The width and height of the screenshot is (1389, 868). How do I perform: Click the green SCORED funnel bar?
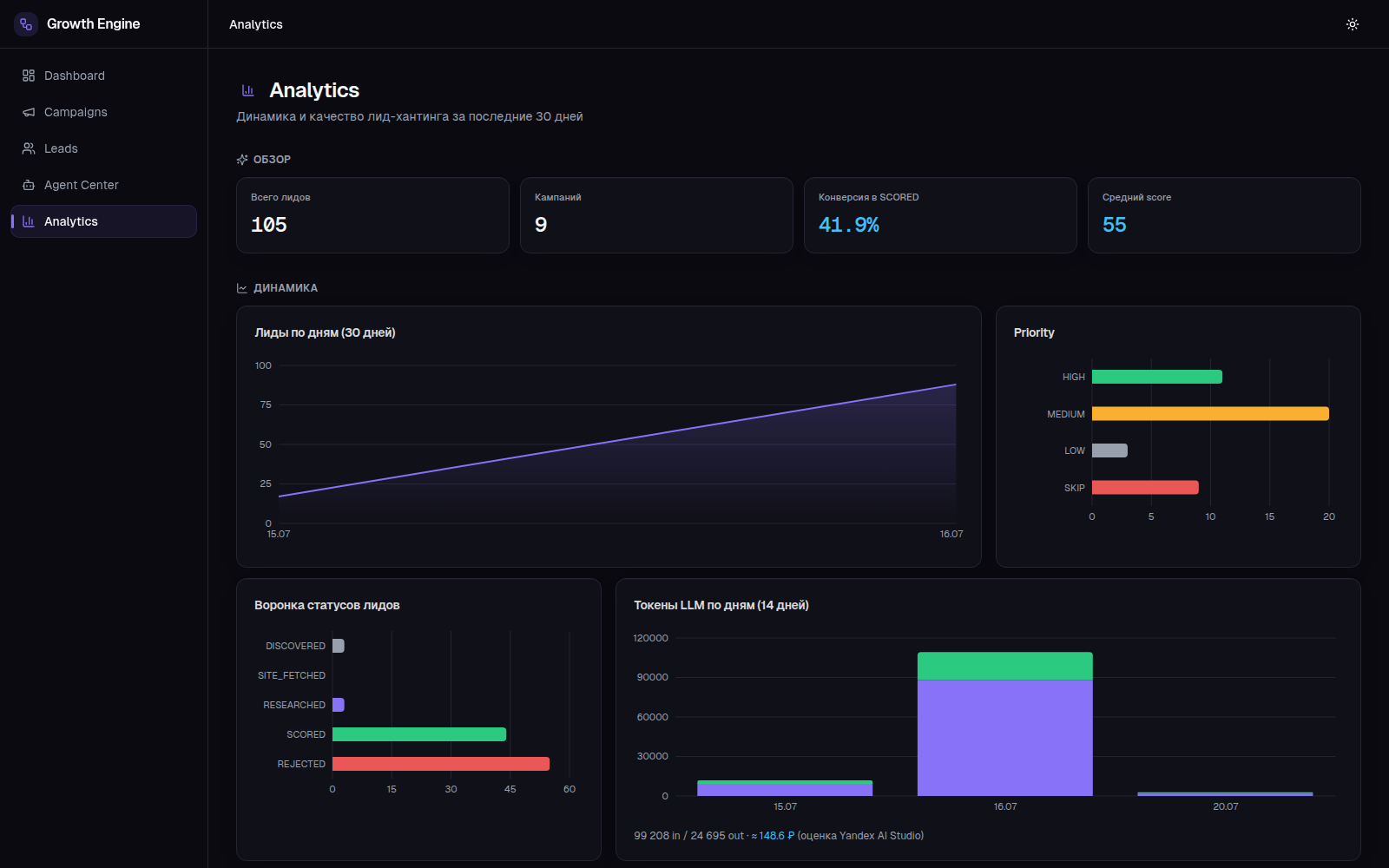tap(419, 734)
